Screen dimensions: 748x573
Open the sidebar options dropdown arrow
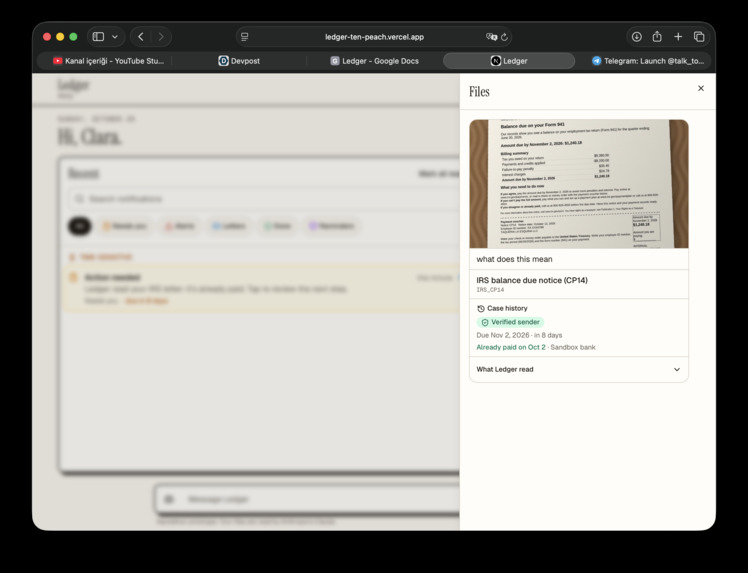pos(115,37)
